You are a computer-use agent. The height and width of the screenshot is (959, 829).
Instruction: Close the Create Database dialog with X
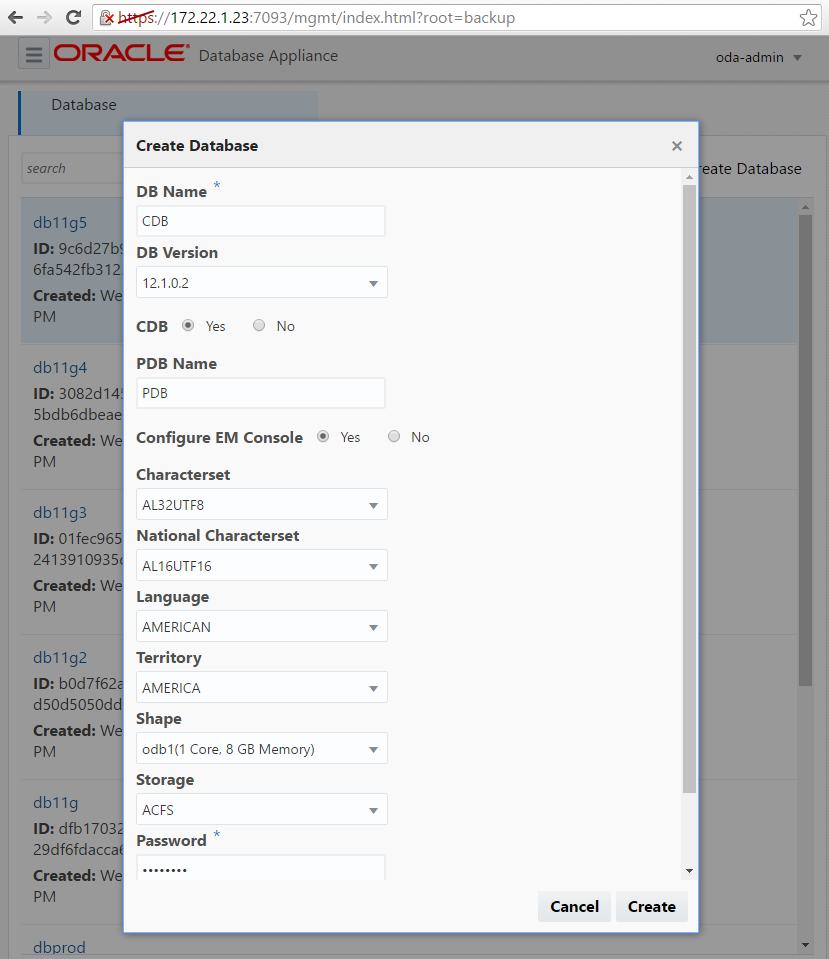677,146
